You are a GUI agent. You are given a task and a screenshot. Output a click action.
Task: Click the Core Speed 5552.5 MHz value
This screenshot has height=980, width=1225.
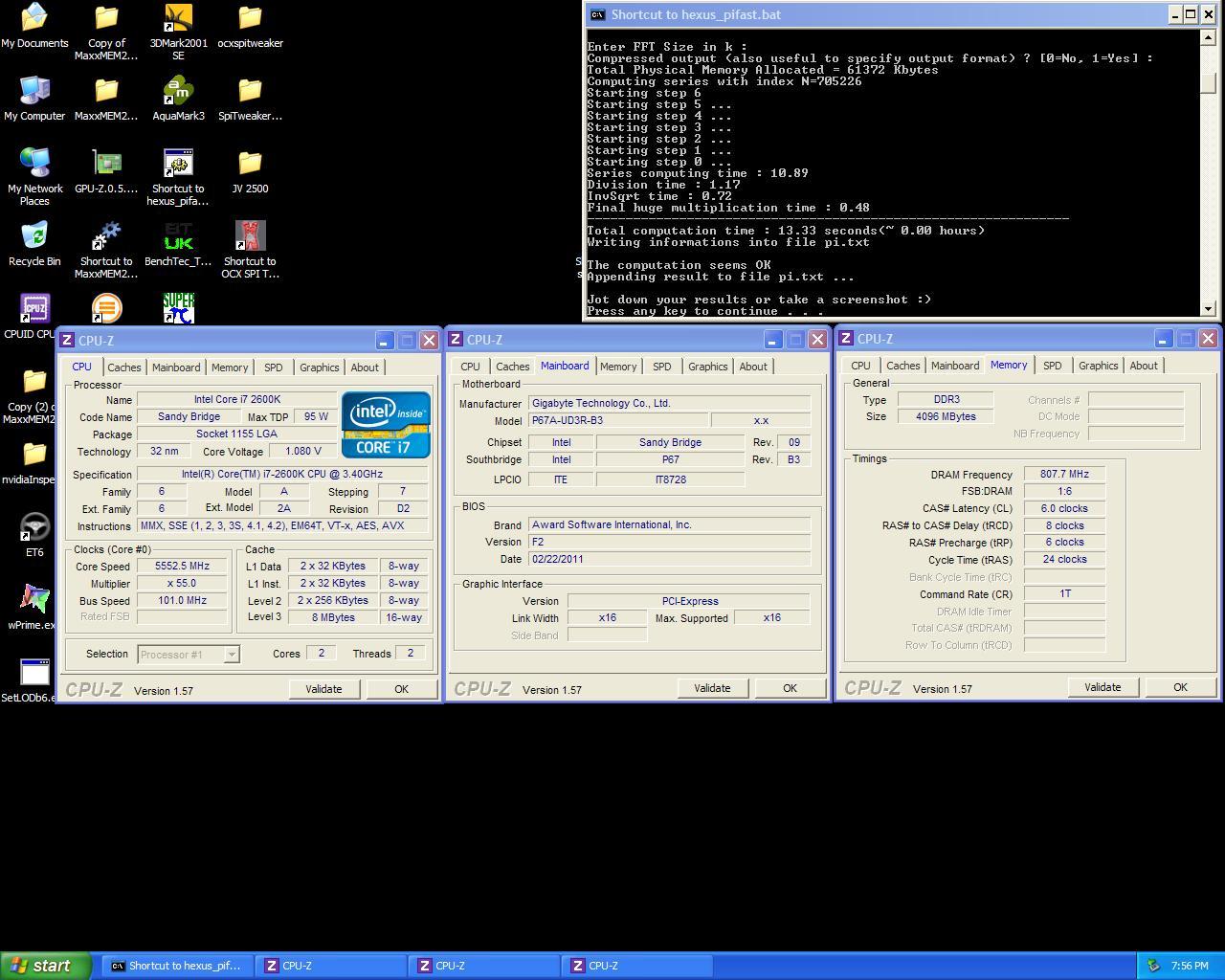point(182,567)
